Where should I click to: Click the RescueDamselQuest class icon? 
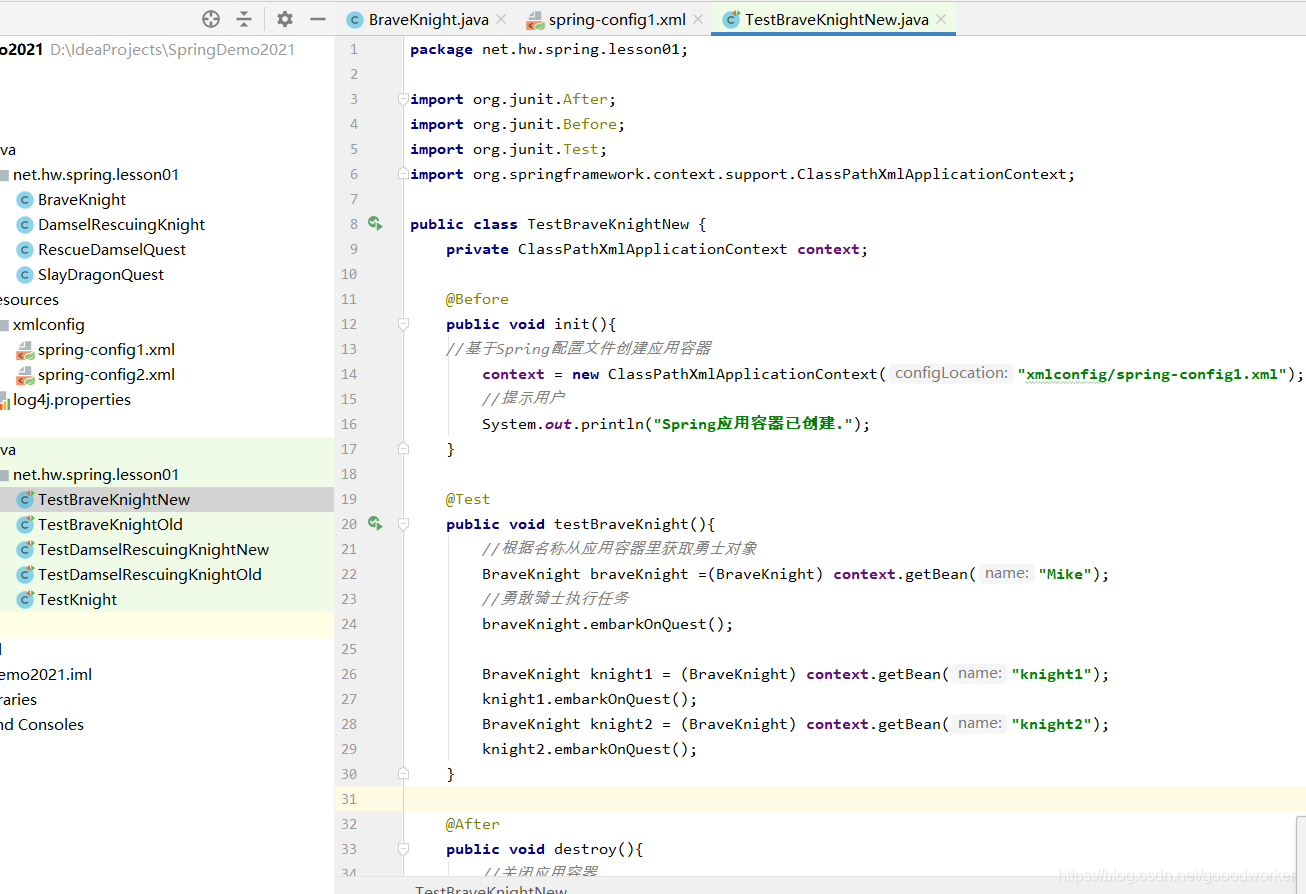point(26,250)
